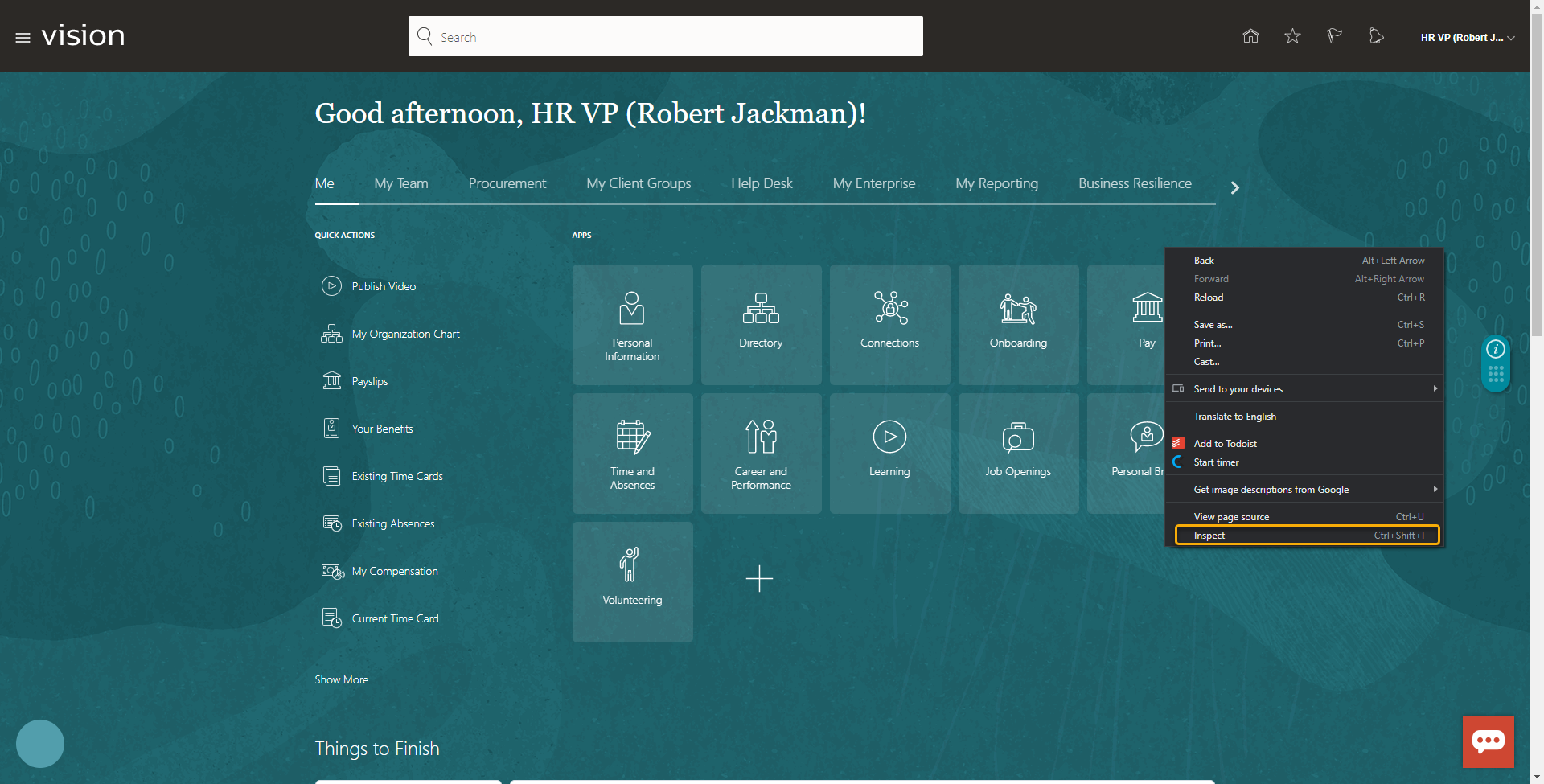Viewport: 1544px width, 784px height.
Task: Click the Existing Time Cards icon
Action: (x=331, y=476)
